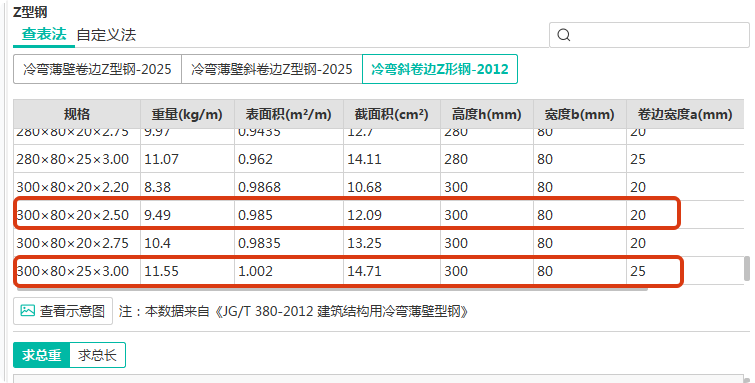Click the horizontal table scrollbar
755x383 pixels.
pos(332,289)
